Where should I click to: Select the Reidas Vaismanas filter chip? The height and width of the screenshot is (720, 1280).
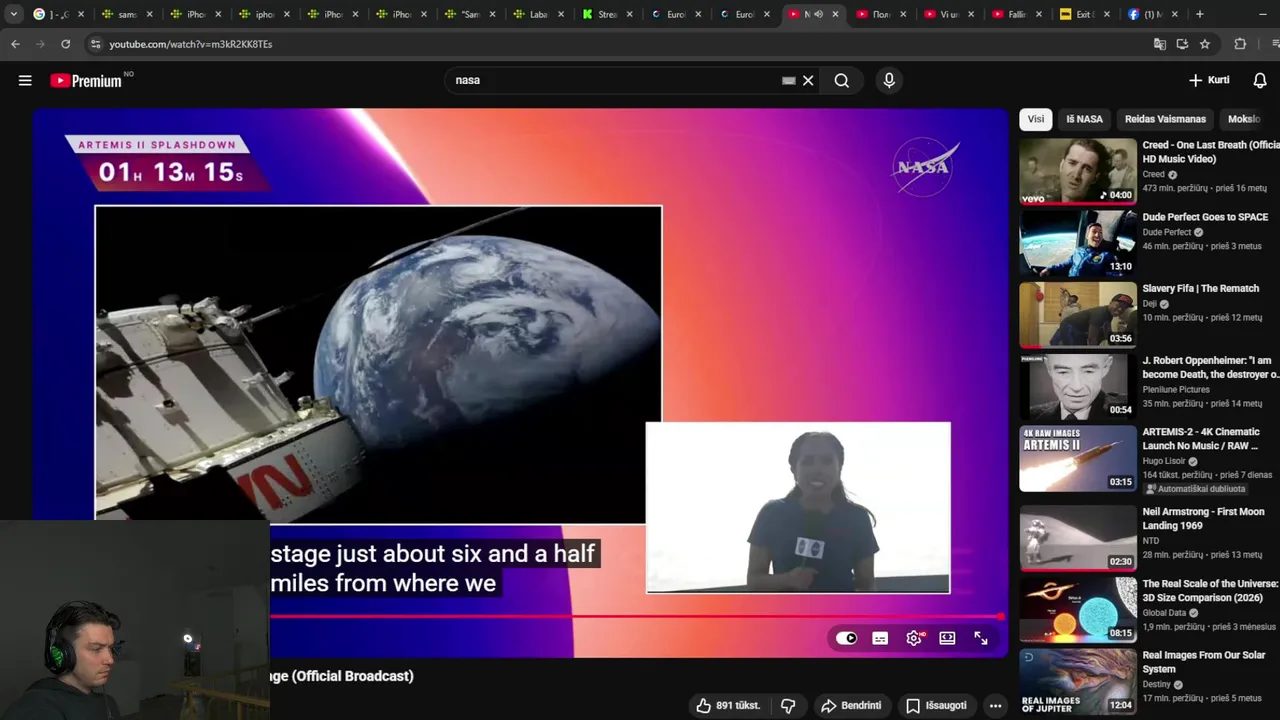pyautogui.click(x=1165, y=119)
